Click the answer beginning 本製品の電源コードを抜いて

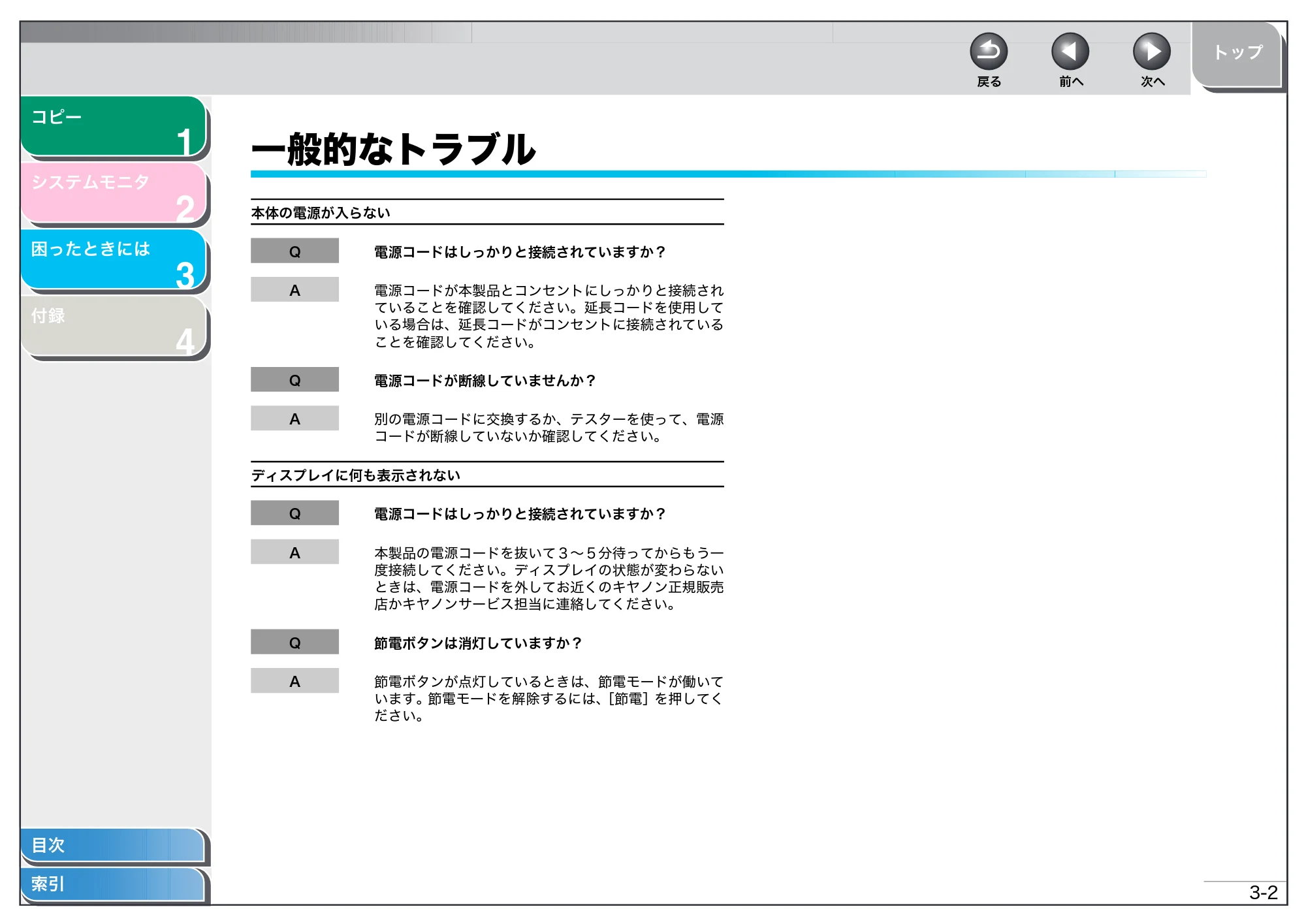(x=549, y=579)
